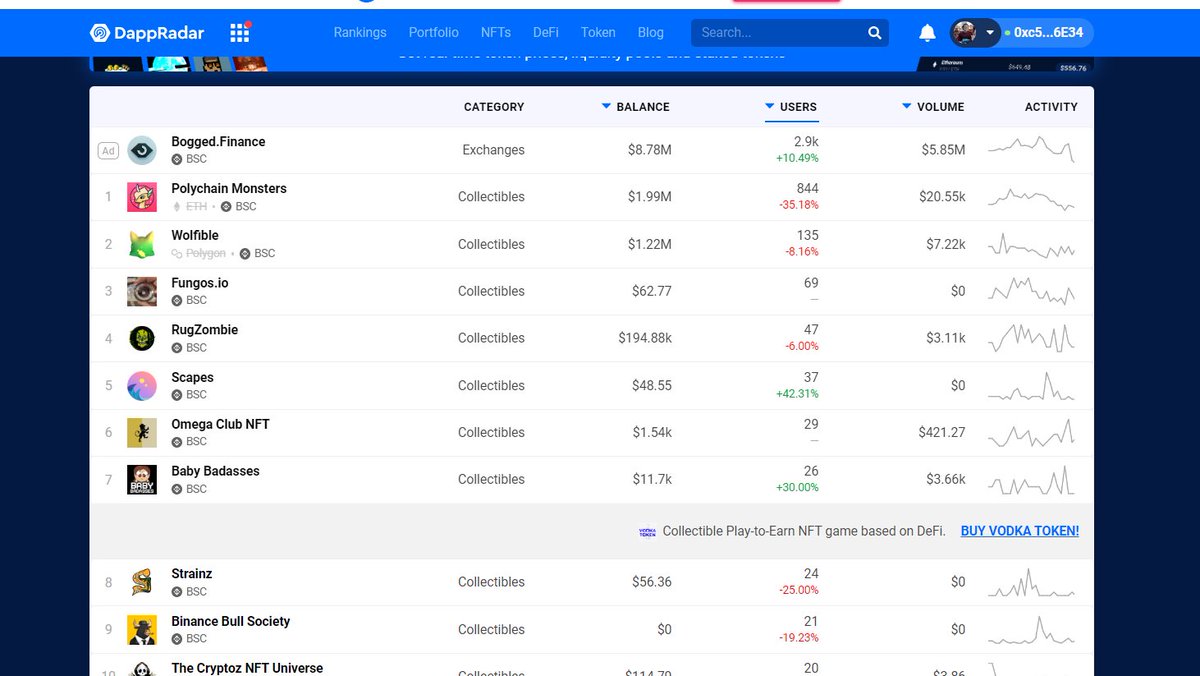1200x676 pixels.
Task: Click Omega Club NFT volume $421.27
Action: click(942, 432)
